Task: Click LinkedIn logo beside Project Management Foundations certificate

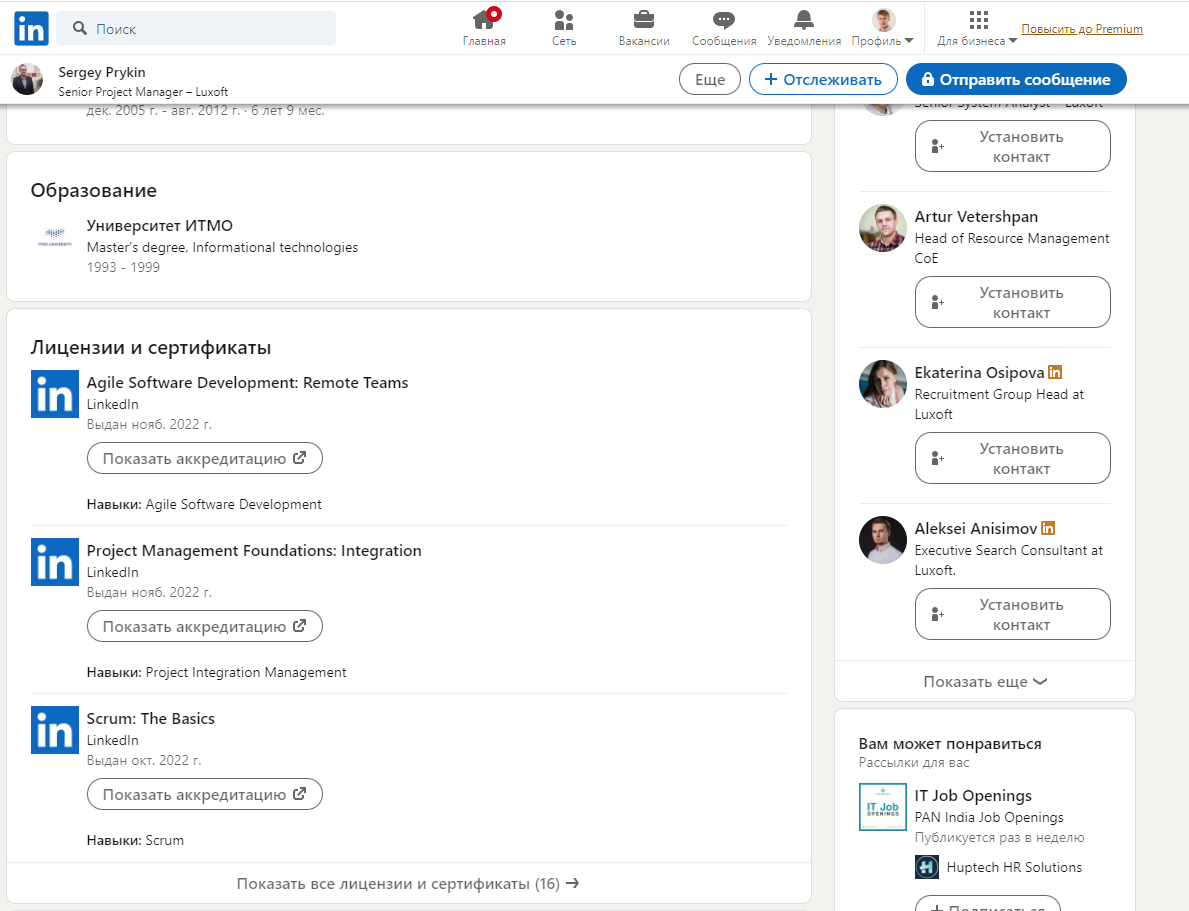Action: [55, 562]
